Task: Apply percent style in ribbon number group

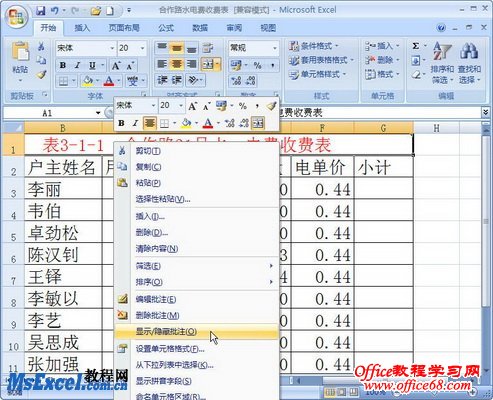Action: point(257,65)
